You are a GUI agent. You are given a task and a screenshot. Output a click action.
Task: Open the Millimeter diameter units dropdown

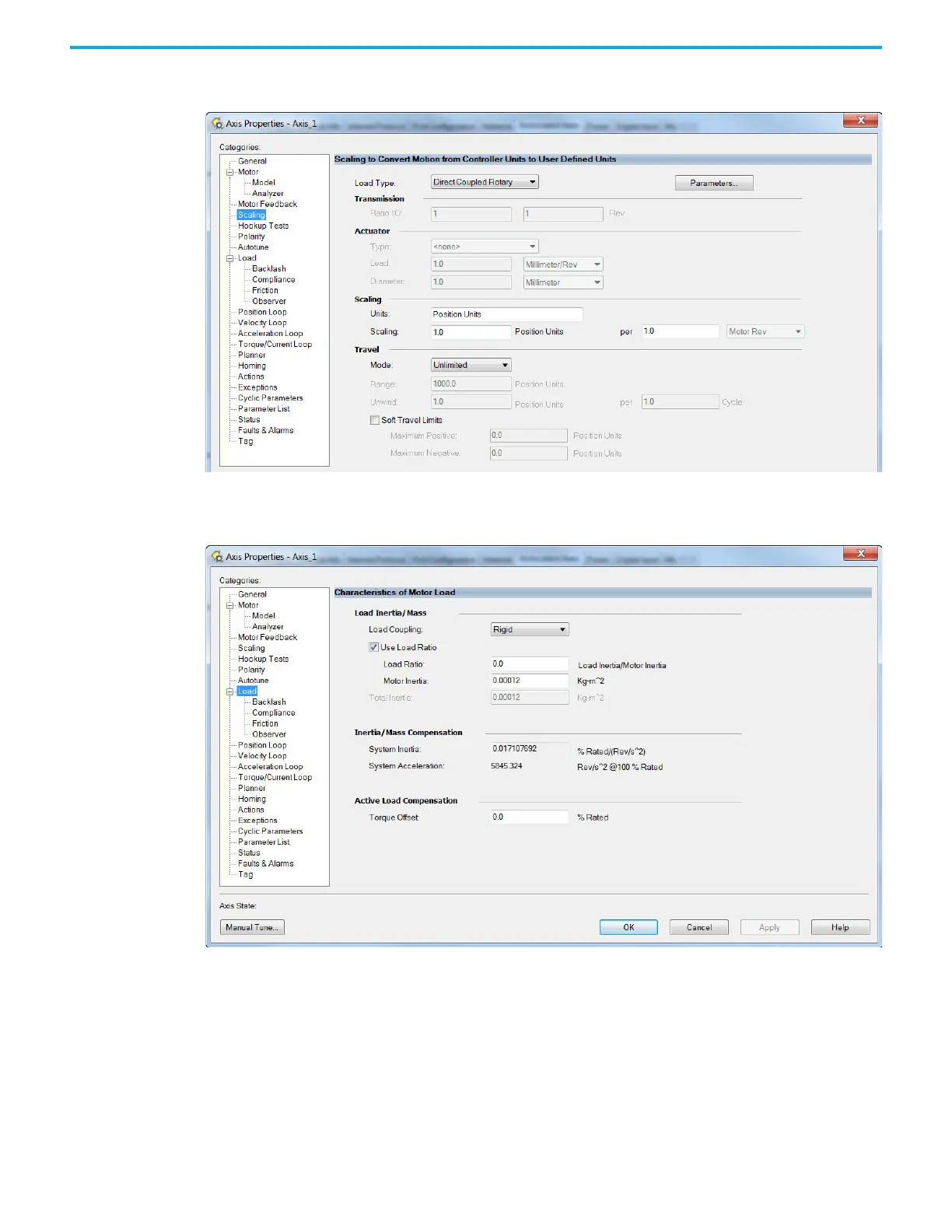563,282
